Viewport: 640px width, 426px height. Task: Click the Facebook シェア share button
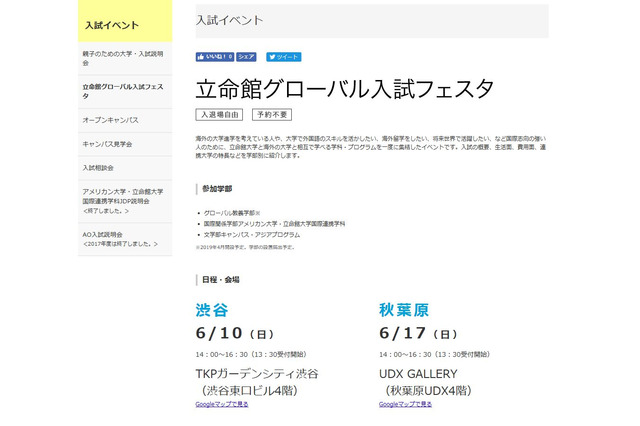(246, 57)
